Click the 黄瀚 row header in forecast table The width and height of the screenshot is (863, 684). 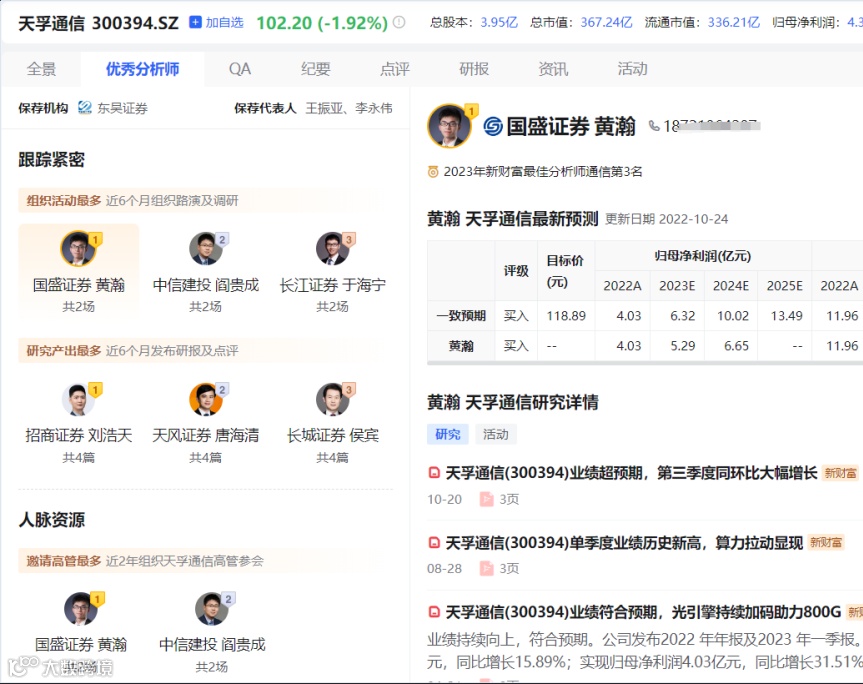(461, 346)
